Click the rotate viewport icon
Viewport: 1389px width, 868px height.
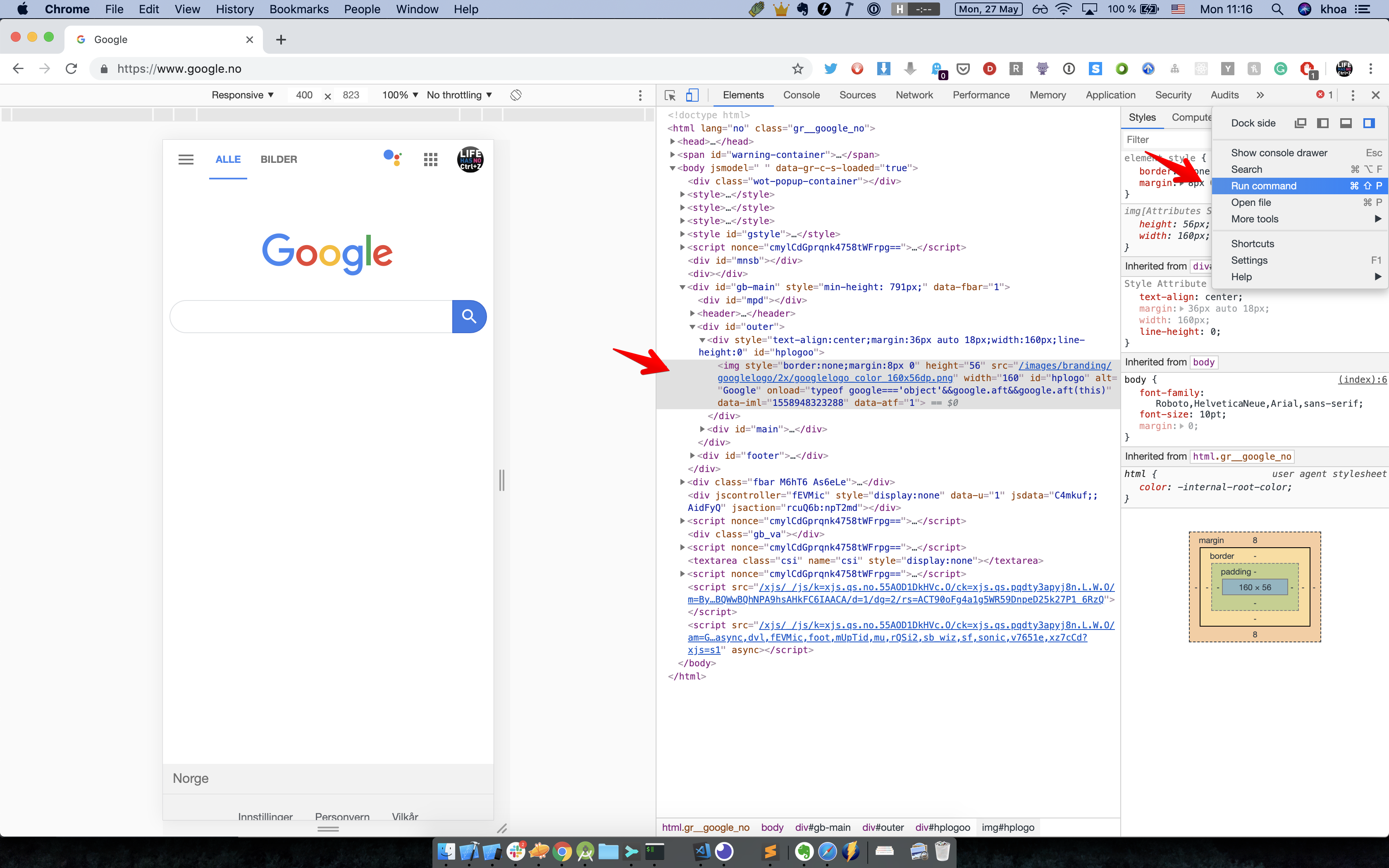(516, 95)
